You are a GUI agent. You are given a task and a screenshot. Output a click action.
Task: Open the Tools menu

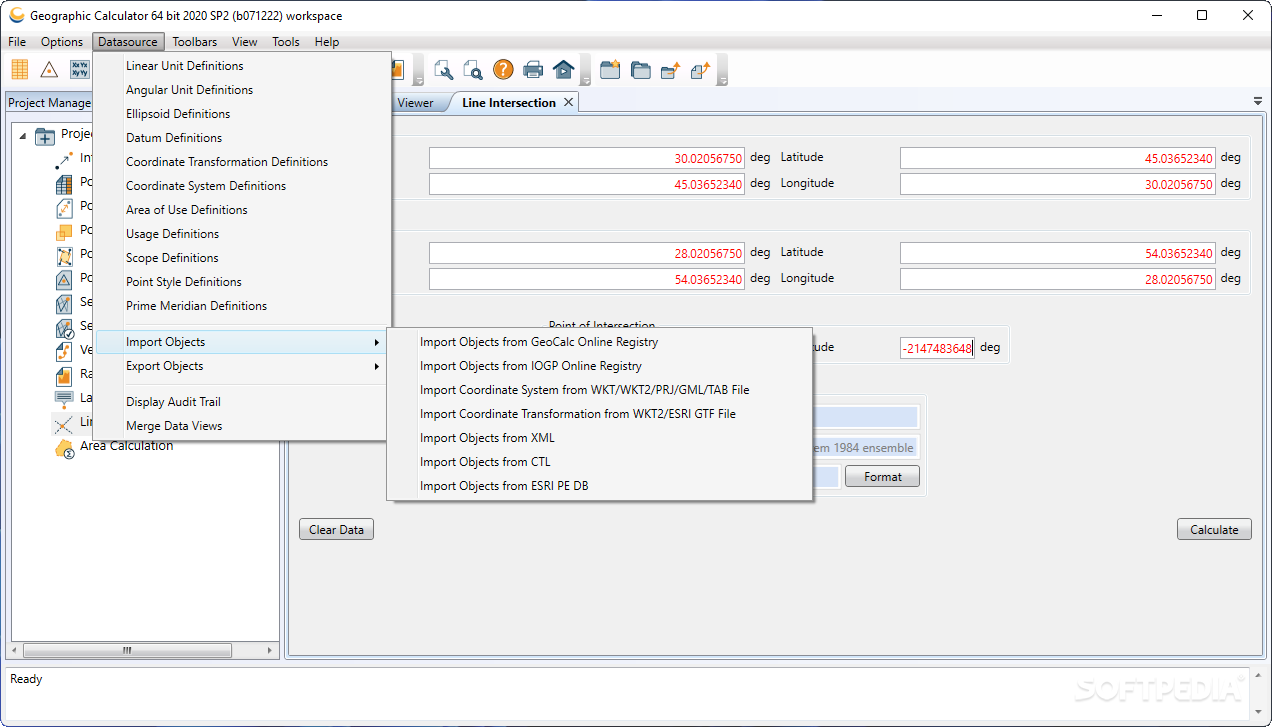(286, 42)
